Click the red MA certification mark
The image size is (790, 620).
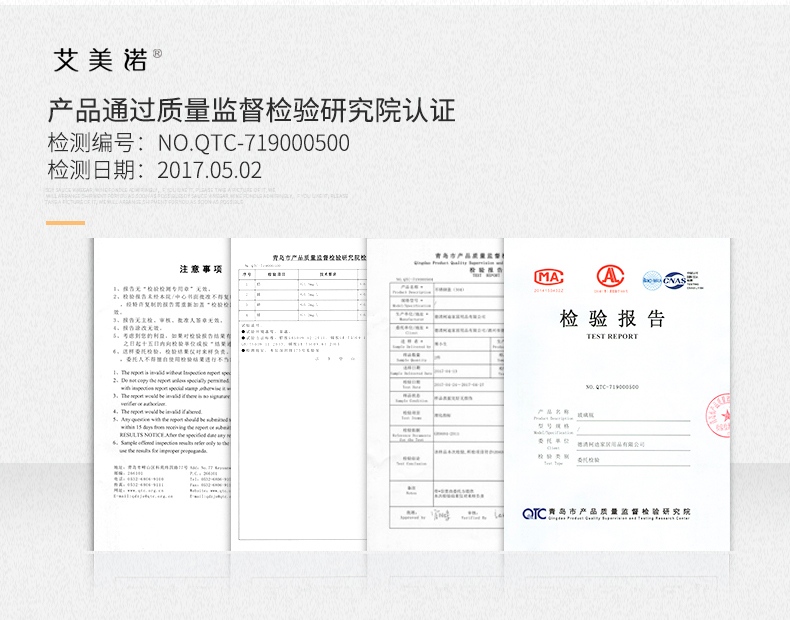click(549, 279)
